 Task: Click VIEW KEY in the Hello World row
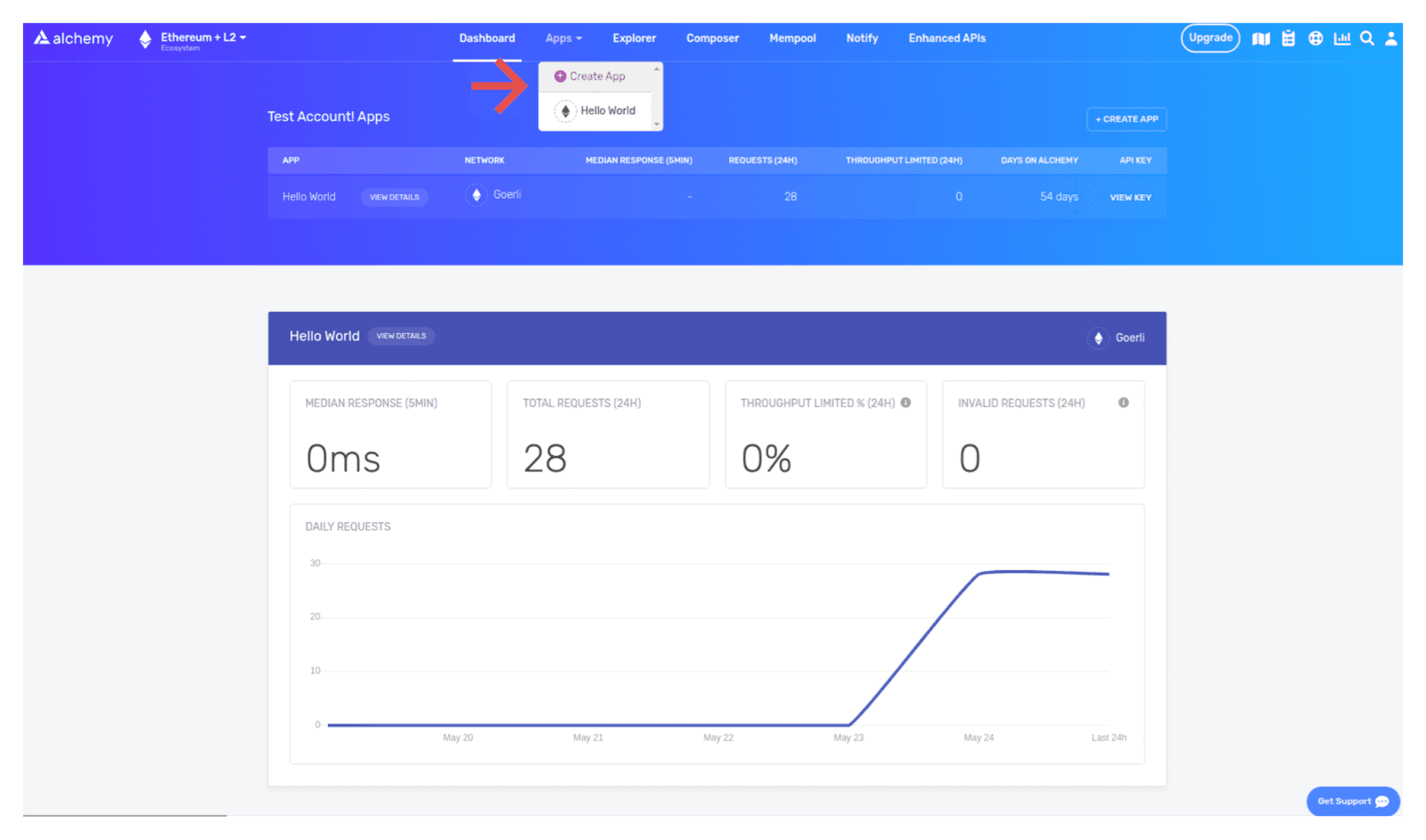point(1130,198)
